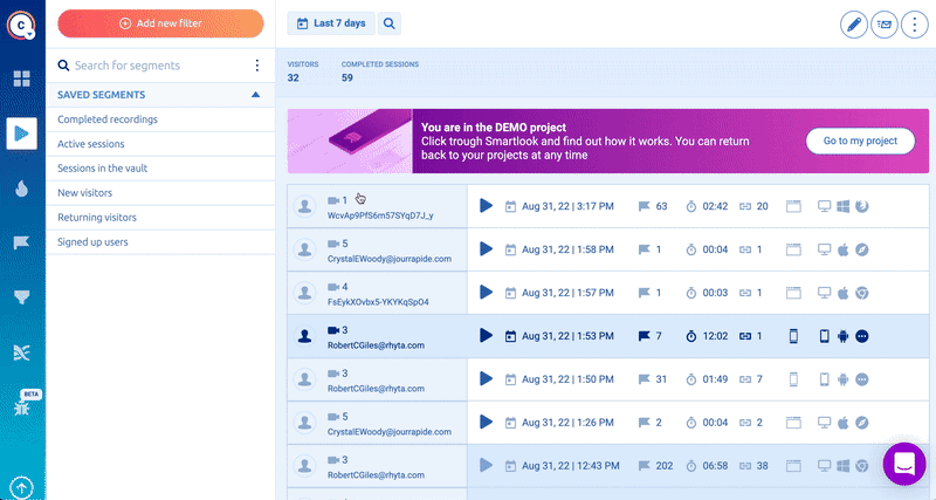Click CrystalEWoody@jourrapide.com in 1:58 PM row
Screen dimensions: 936x500
point(389,259)
